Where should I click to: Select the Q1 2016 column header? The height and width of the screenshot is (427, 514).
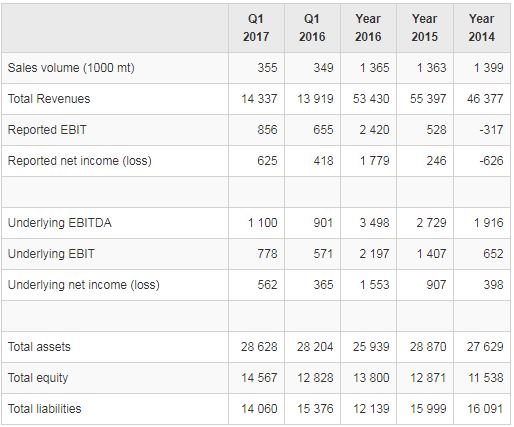tap(312, 28)
